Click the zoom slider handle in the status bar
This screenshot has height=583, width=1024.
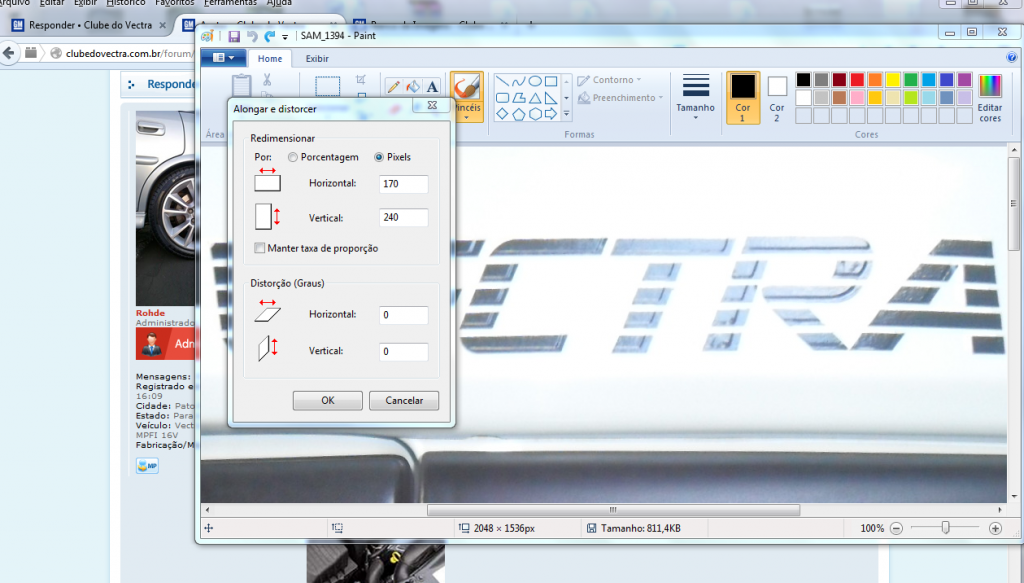[x=945, y=528]
